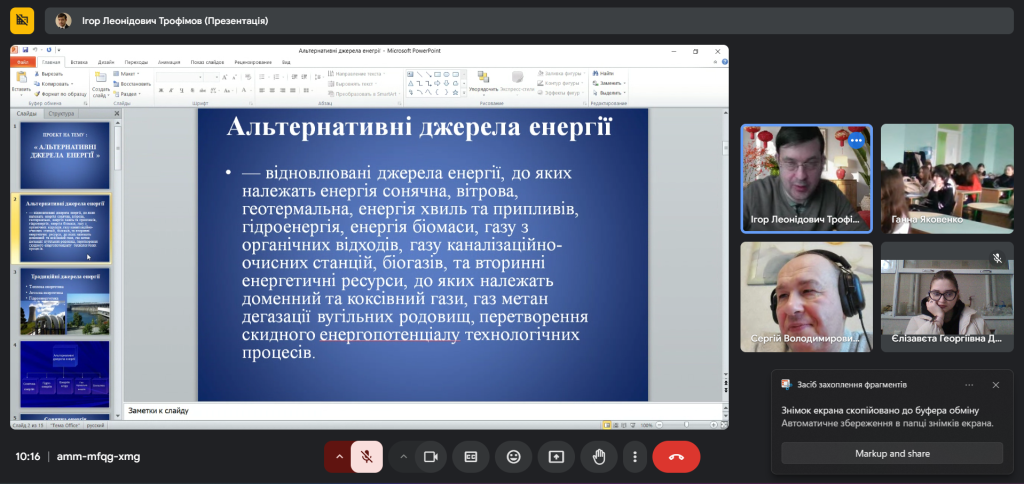Close the snipping tool notification

point(995,384)
